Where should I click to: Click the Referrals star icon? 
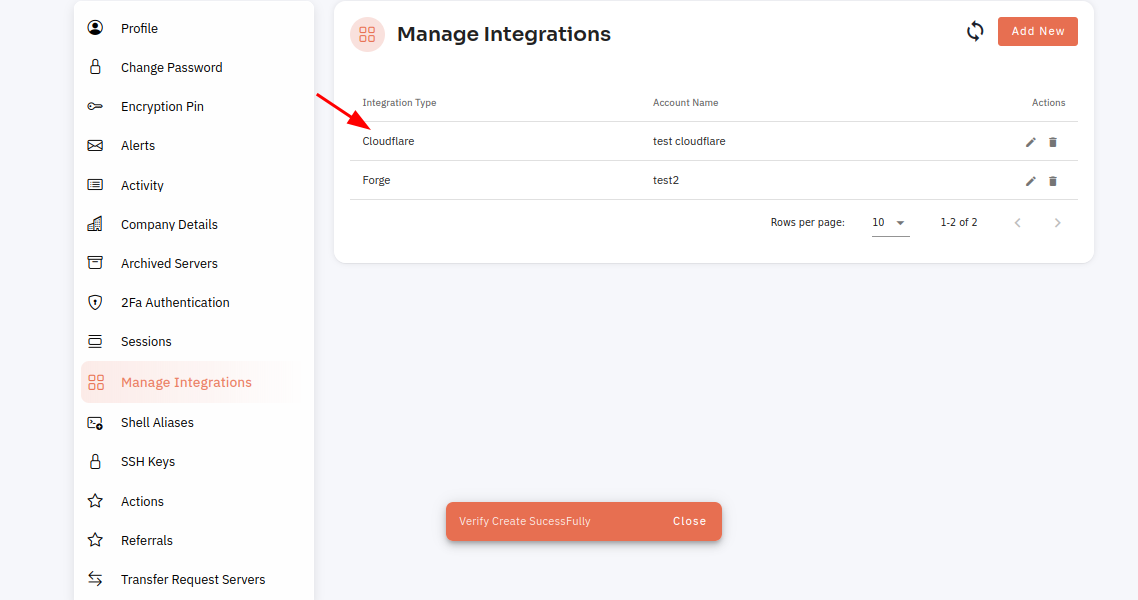(95, 540)
